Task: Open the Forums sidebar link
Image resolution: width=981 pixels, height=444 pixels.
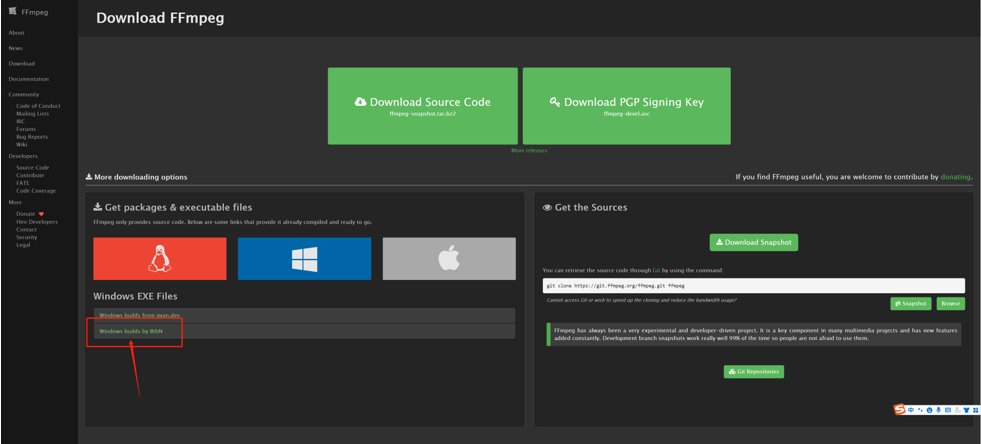Action: (26, 129)
